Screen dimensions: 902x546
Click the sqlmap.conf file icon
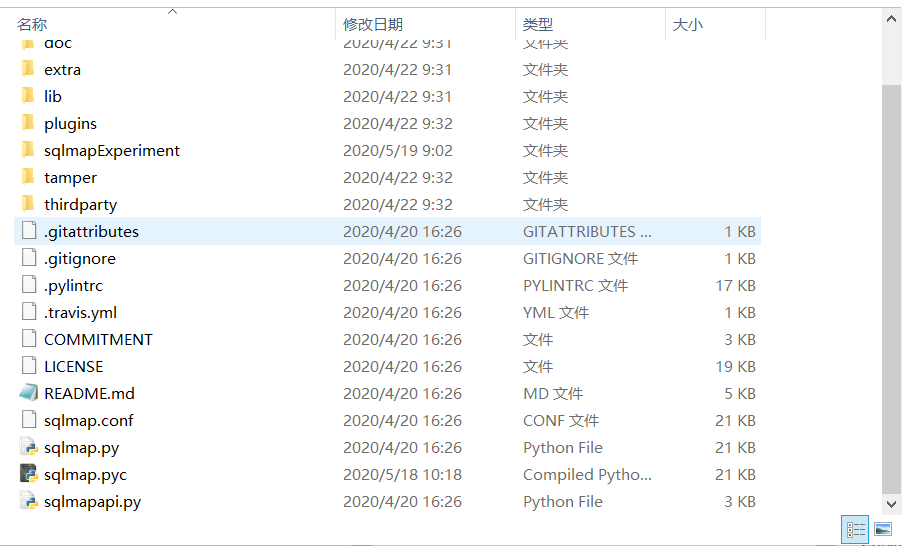click(29, 420)
